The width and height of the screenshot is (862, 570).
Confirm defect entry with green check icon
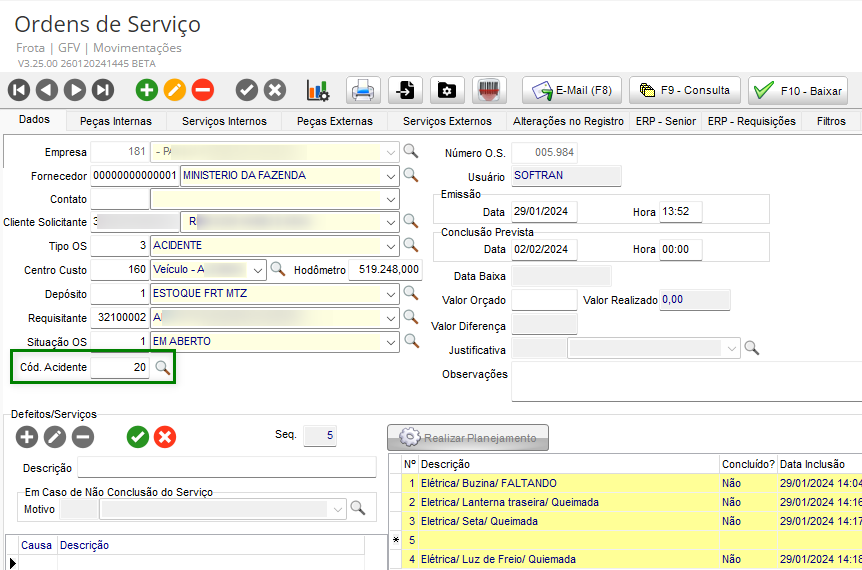(x=137, y=436)
